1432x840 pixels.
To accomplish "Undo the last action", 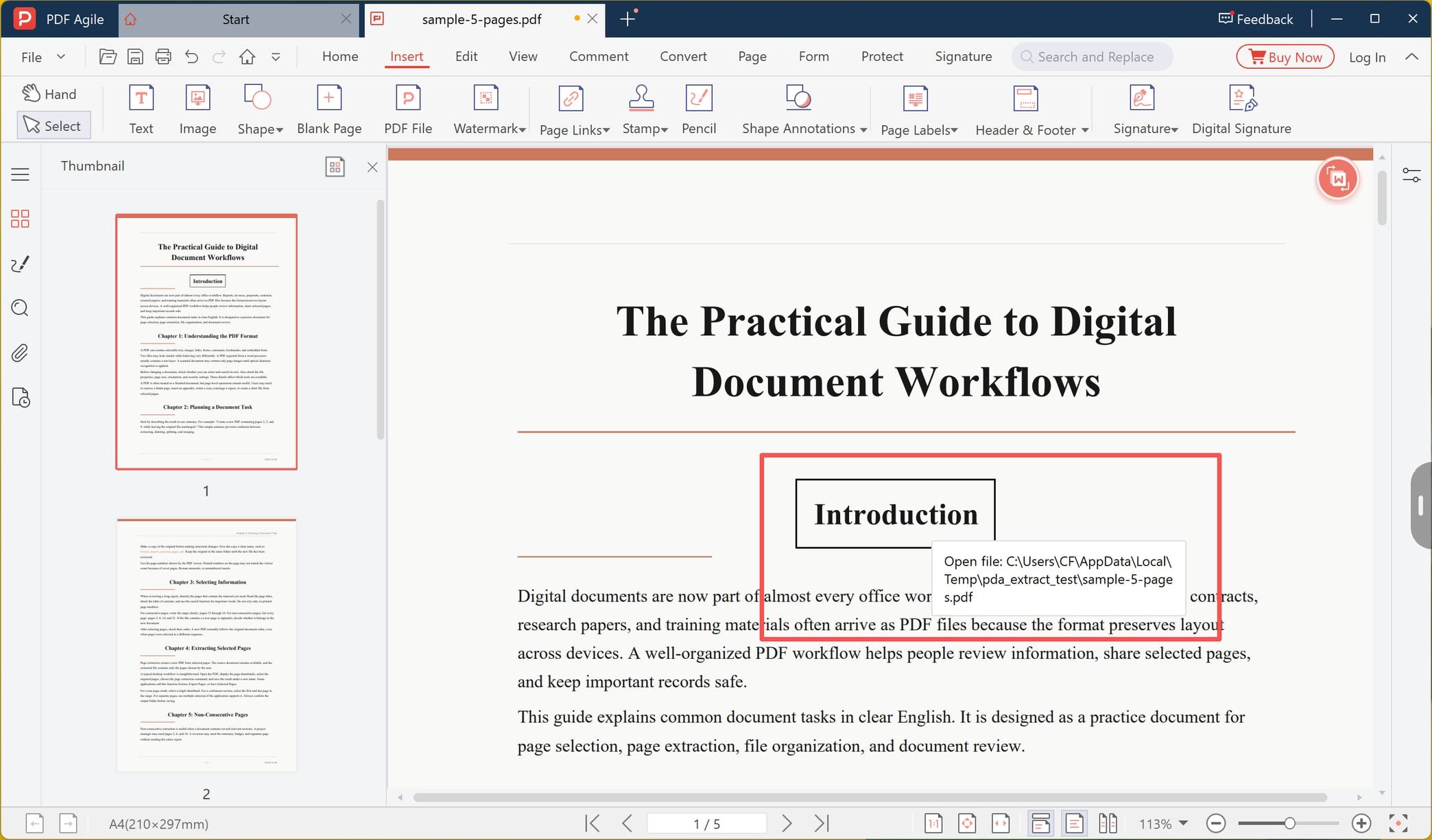I will 191,57.
